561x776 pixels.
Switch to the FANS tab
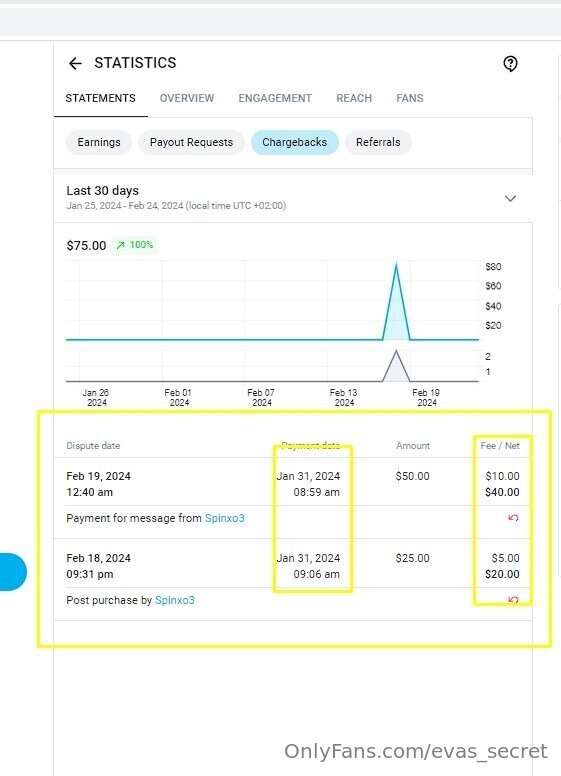(410, 98)
